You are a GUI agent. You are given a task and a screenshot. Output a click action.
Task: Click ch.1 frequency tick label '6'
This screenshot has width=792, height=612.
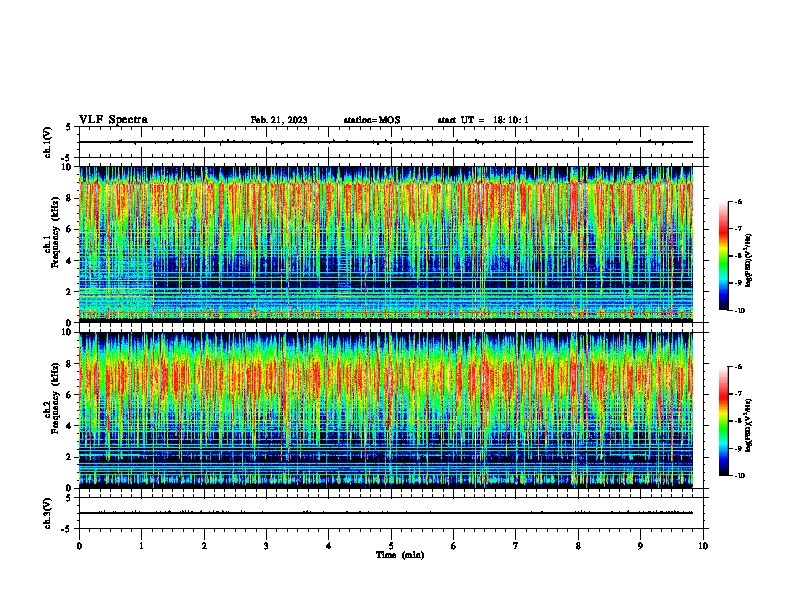[70, 229]
